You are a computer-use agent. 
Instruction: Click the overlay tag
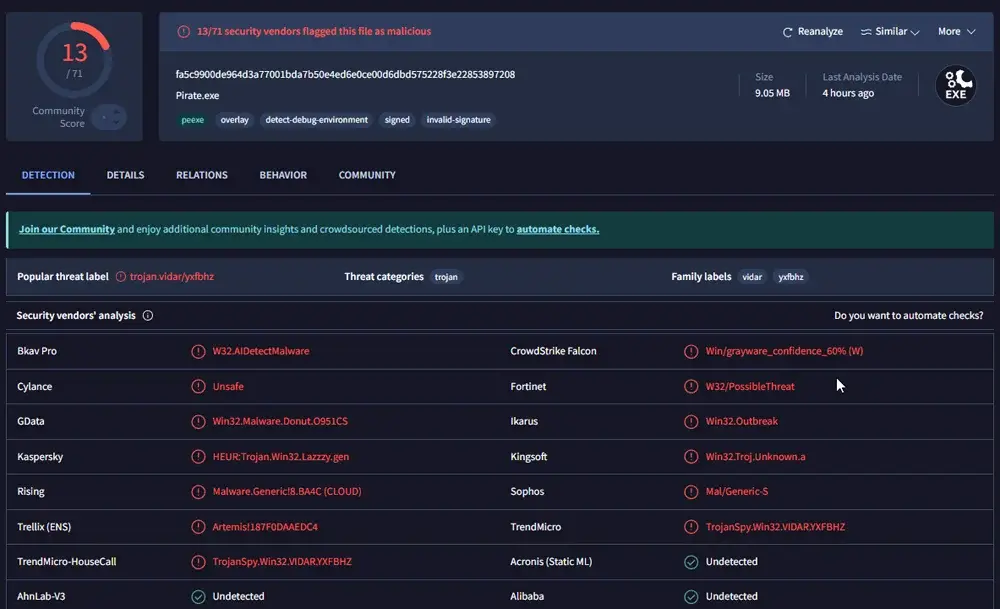click(x=234, y=120)
